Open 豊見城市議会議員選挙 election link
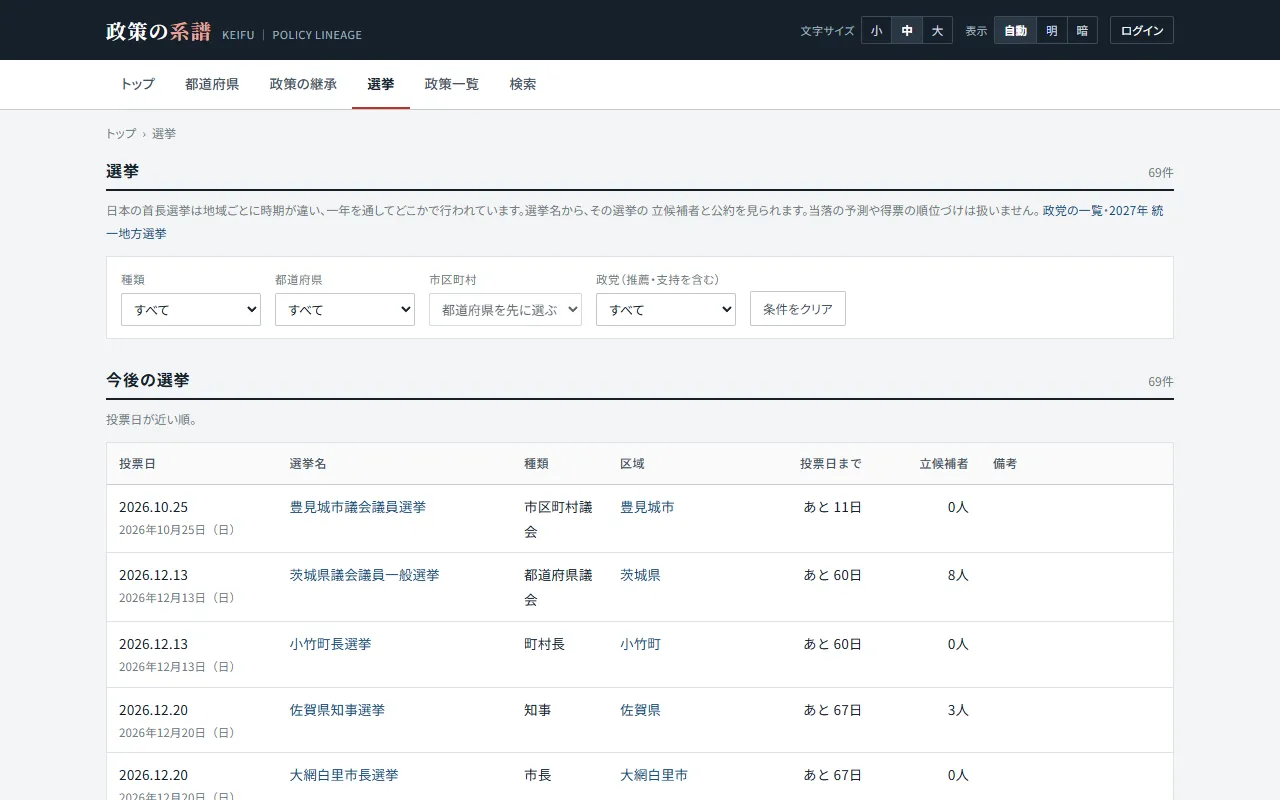The height and width of the screenshot is (800, 1280). pyautogui.click(x=358, y=507)
